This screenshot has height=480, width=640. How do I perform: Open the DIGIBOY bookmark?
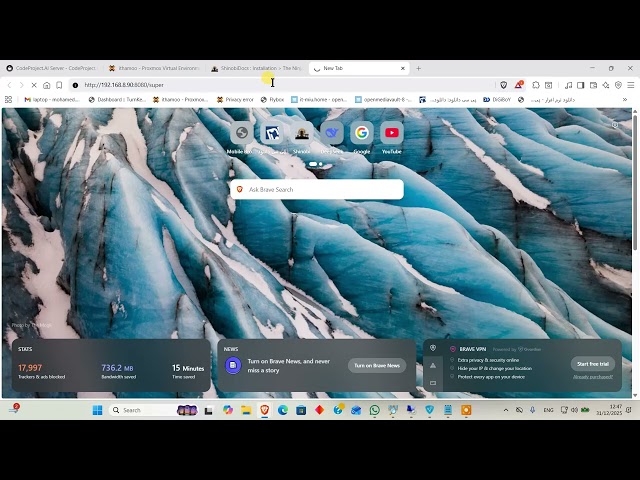(x=497, y=99)
